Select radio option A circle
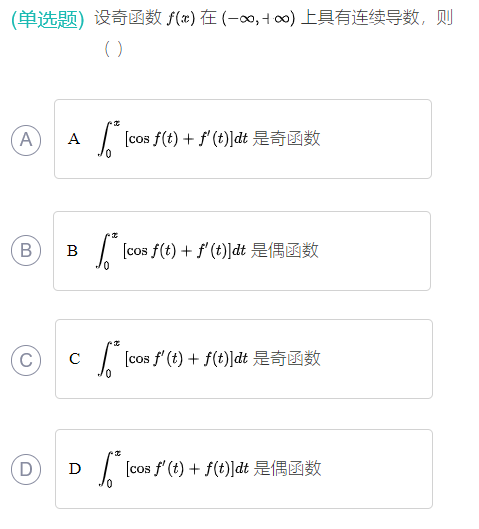Viewport: 479px width, 529px height. (26, 140)
